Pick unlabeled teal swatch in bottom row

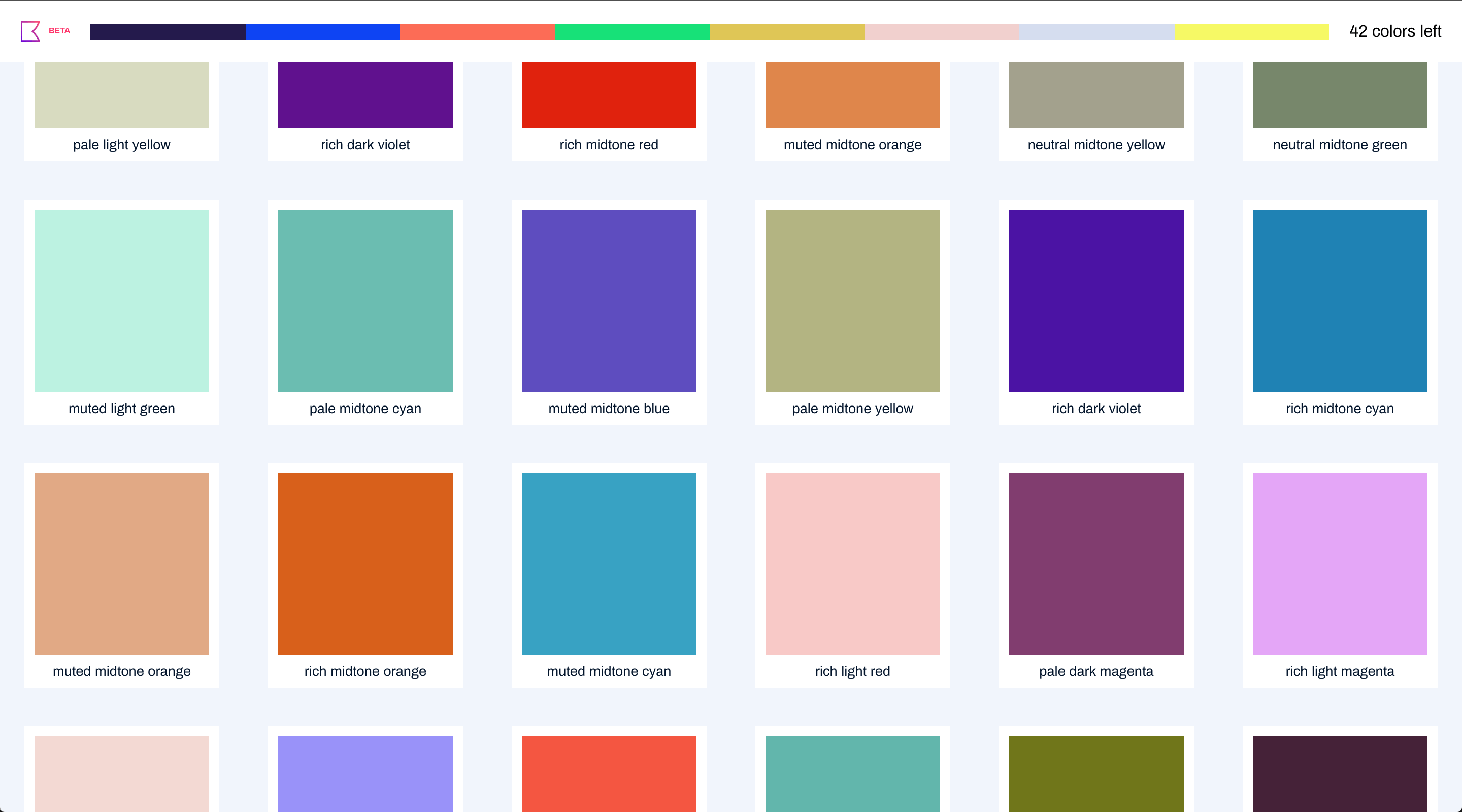tap(852, 774)
